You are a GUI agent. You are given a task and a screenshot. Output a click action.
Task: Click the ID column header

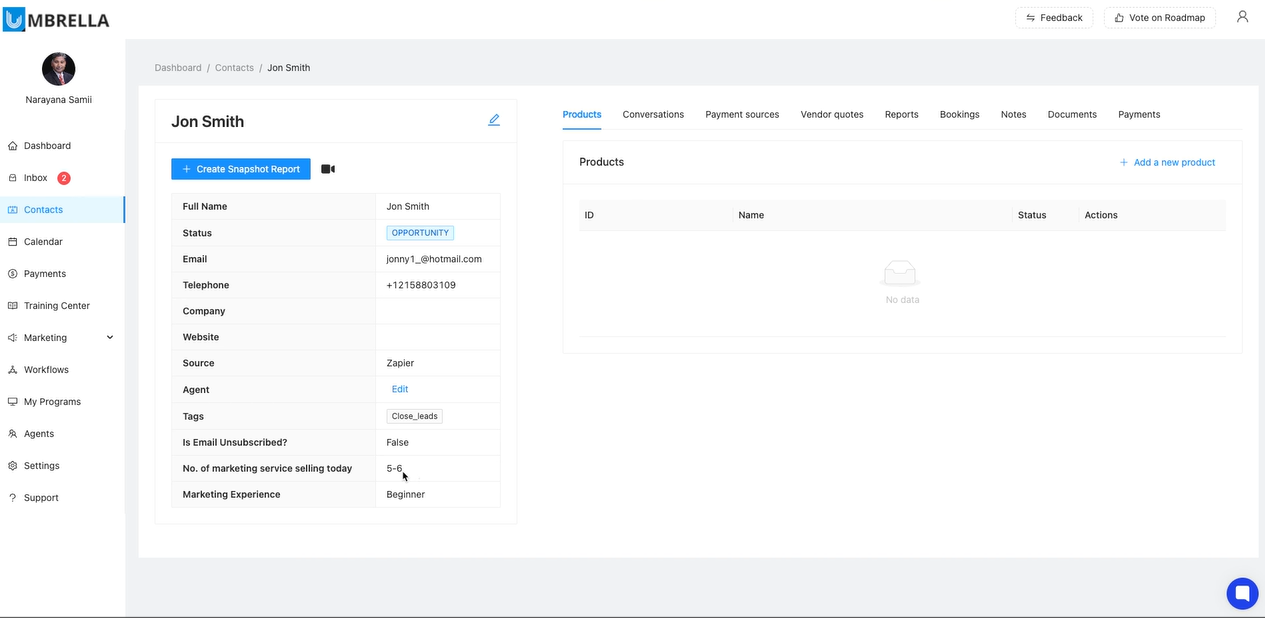coord(589,215)
